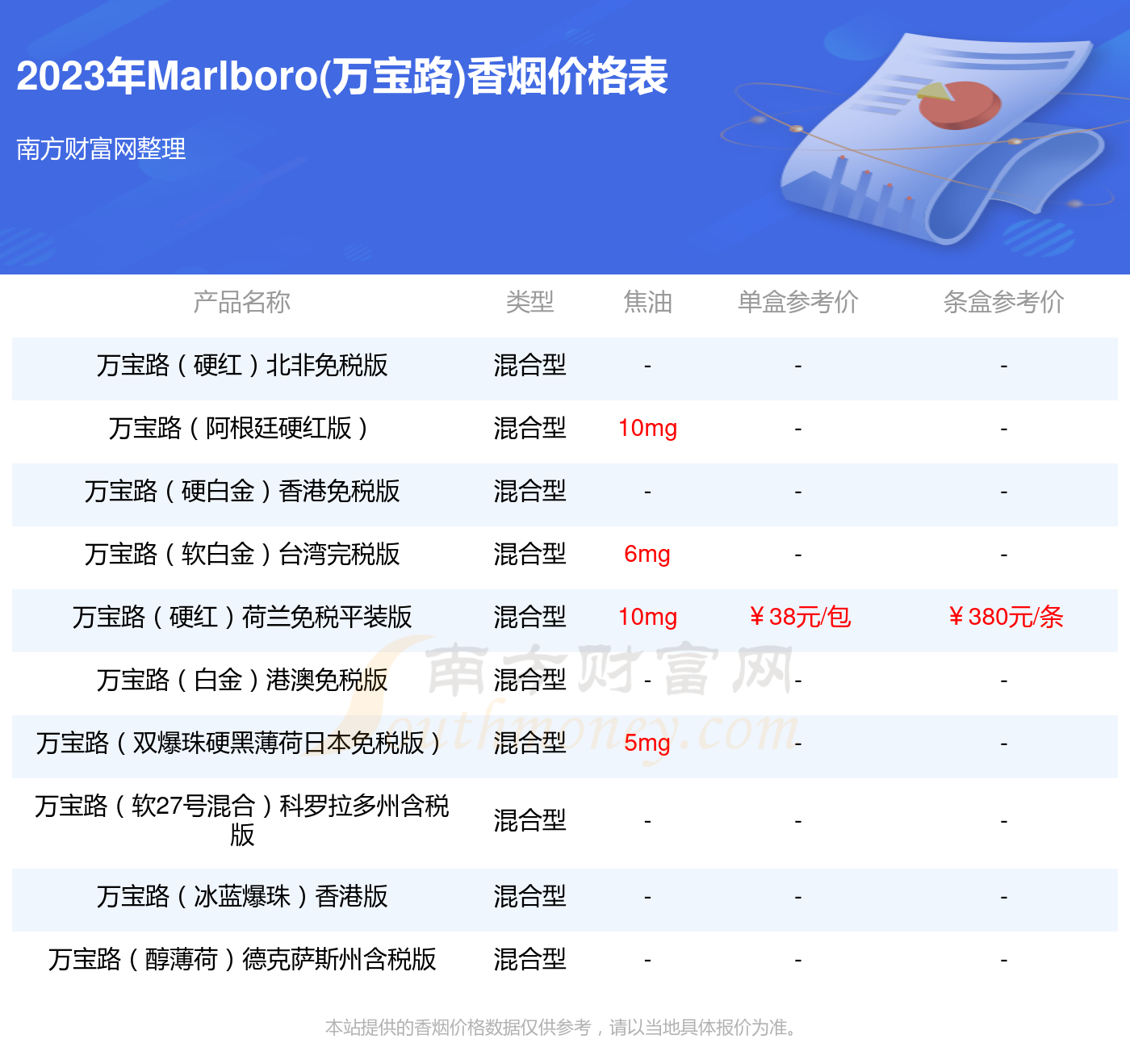Image resolution: width=1130 pixels, height=1064 pixels.
Task: Select 万宝路（白金）港澳免税版 product name
Action: [x=242, y=680]
